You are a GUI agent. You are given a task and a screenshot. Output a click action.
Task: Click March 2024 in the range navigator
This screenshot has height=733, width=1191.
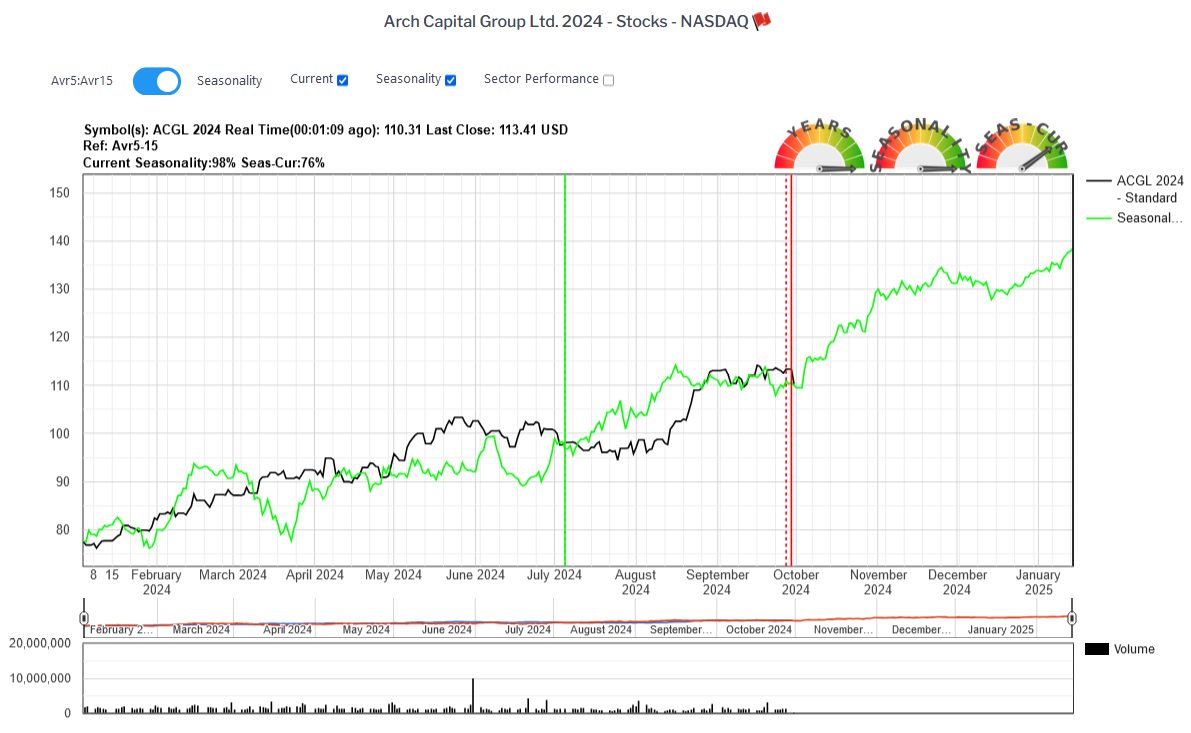(201, 630)
